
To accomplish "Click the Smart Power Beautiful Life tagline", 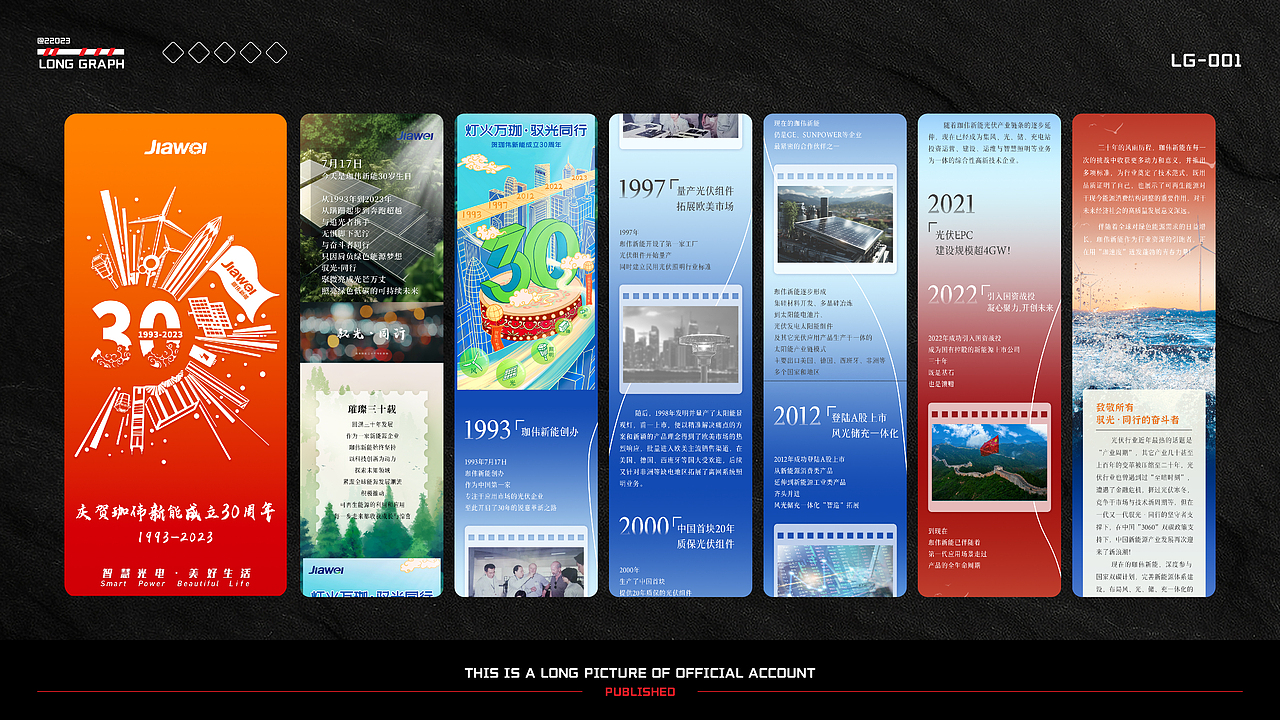I will (x=175, y=584).
